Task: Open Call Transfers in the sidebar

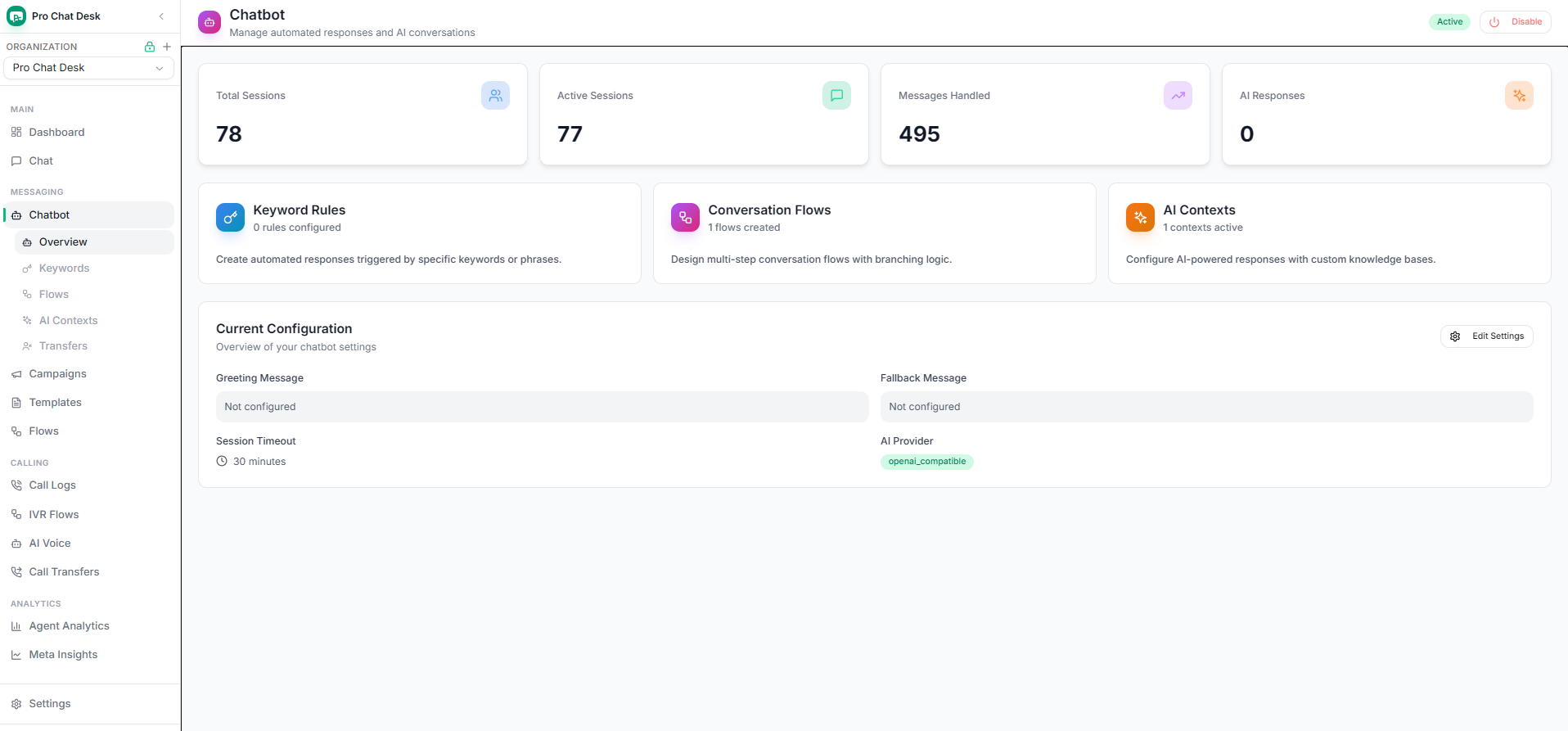Action: [88, 572]
